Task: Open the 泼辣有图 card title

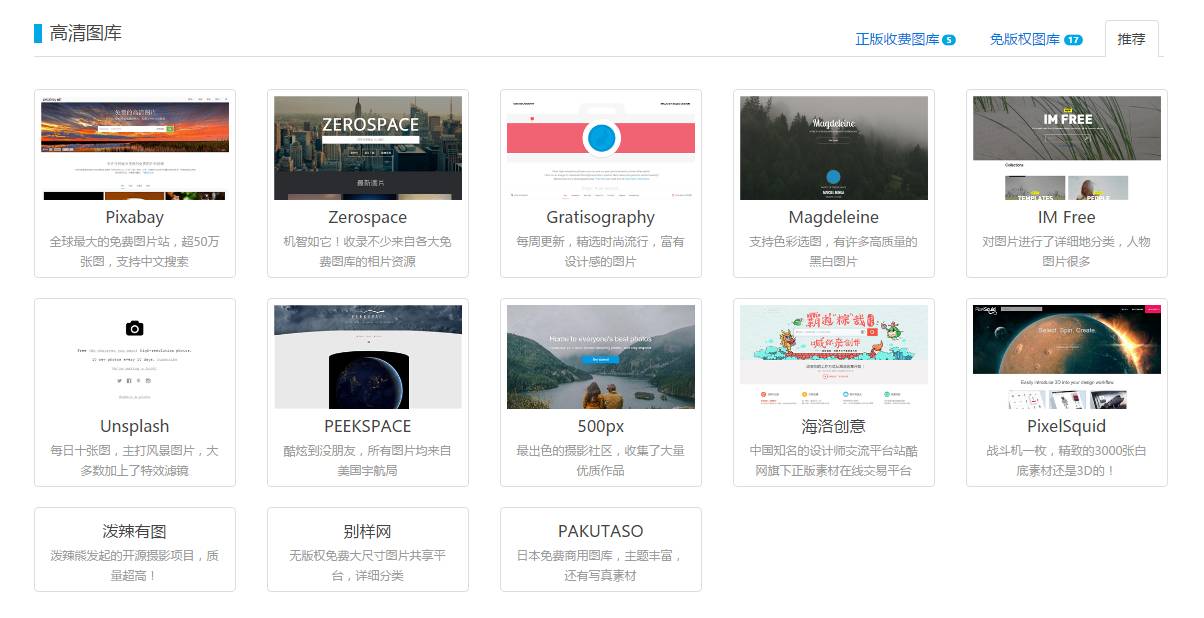Action: click(135, 531)
